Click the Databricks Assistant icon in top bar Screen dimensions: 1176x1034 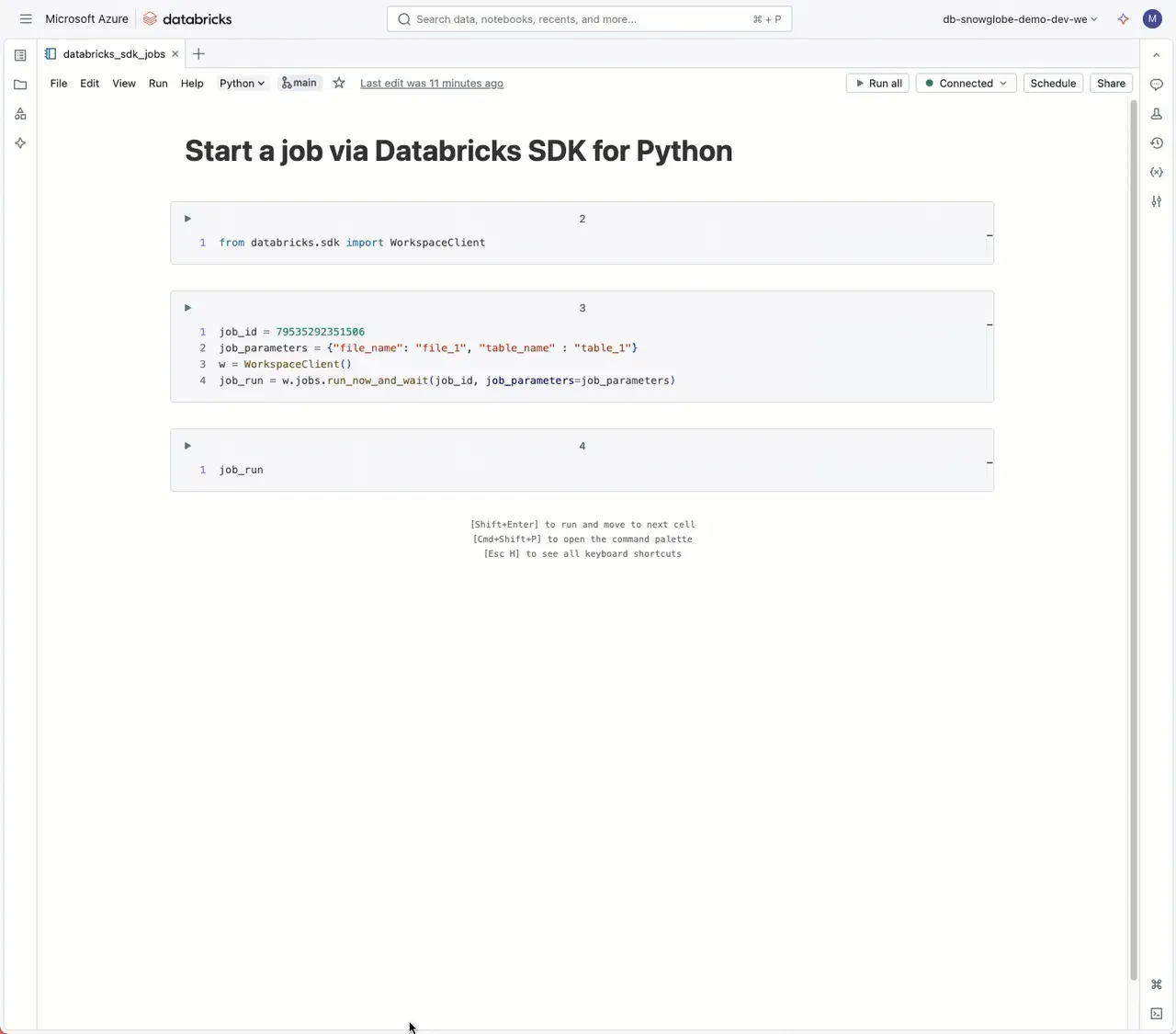point(1123,18)
